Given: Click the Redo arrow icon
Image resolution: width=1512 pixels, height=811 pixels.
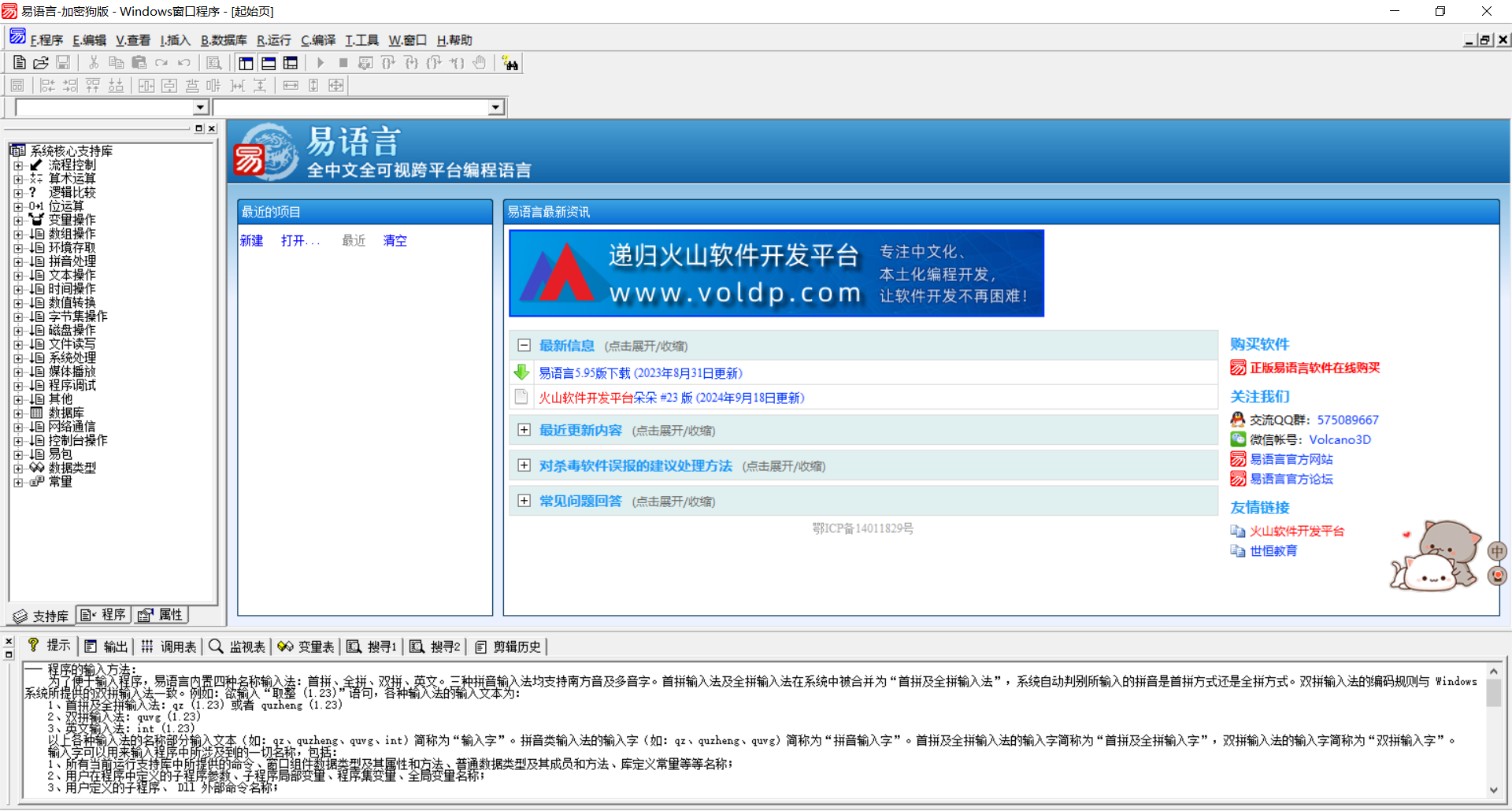Looking at the screenshot, I should pyautogui.click(x=161, y=63).
